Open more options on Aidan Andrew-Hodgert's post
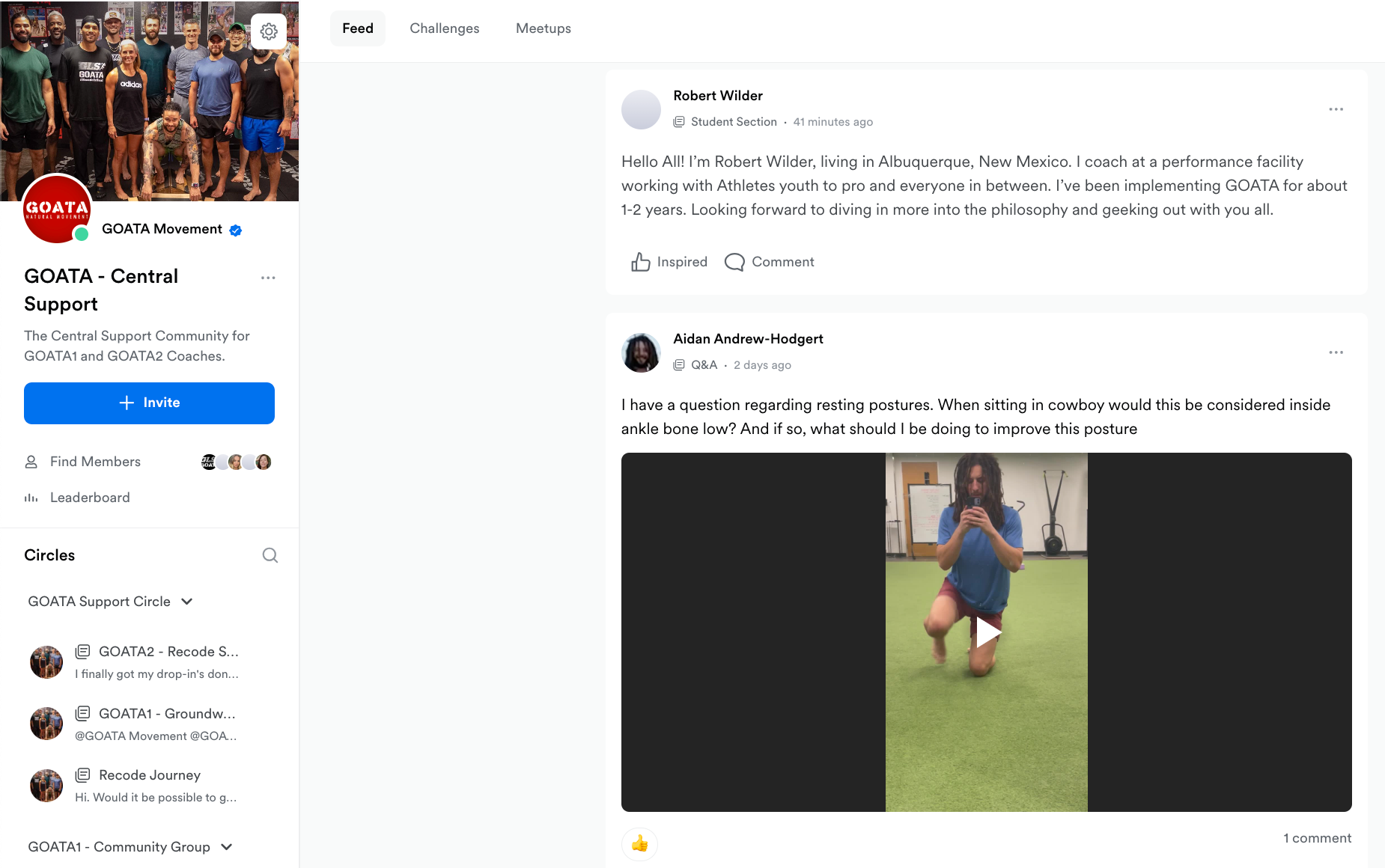This screenshot has height=868, width=1385. point(1336,352)
